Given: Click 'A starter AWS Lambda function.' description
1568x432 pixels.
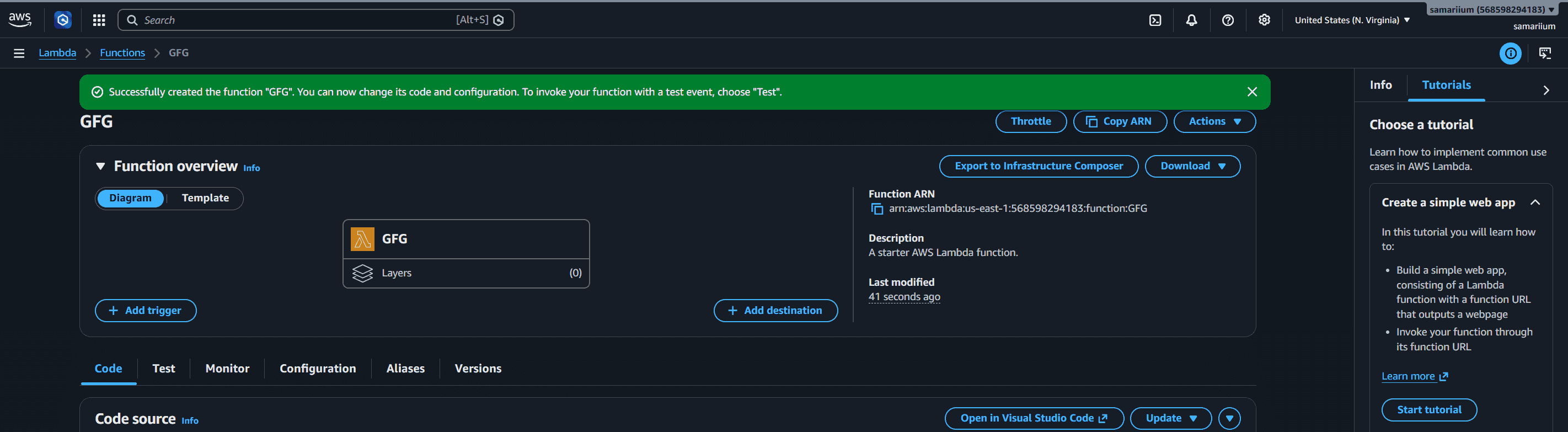Looking at the screenshot, I should 943,253.
